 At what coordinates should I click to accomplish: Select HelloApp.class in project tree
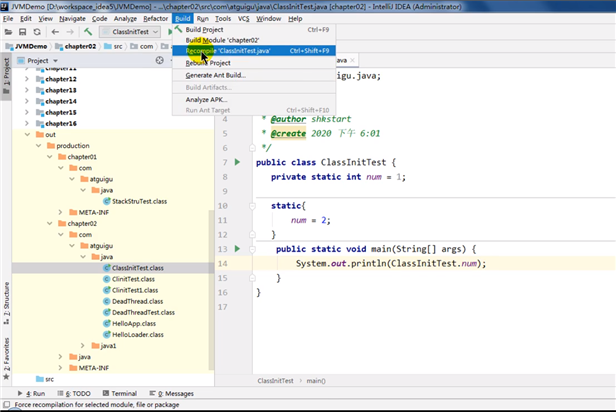134,323
